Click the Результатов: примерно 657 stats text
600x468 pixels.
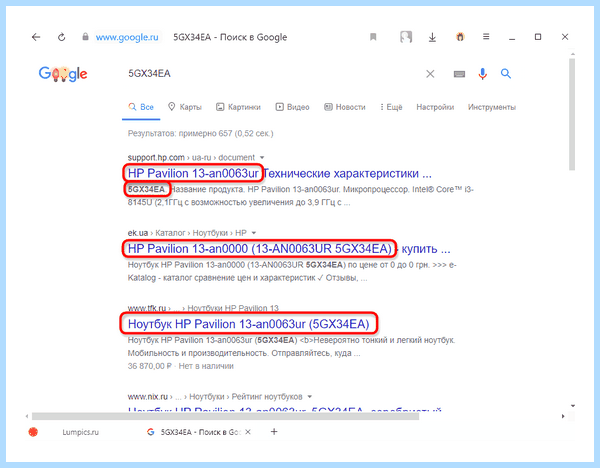click(201, 133)
